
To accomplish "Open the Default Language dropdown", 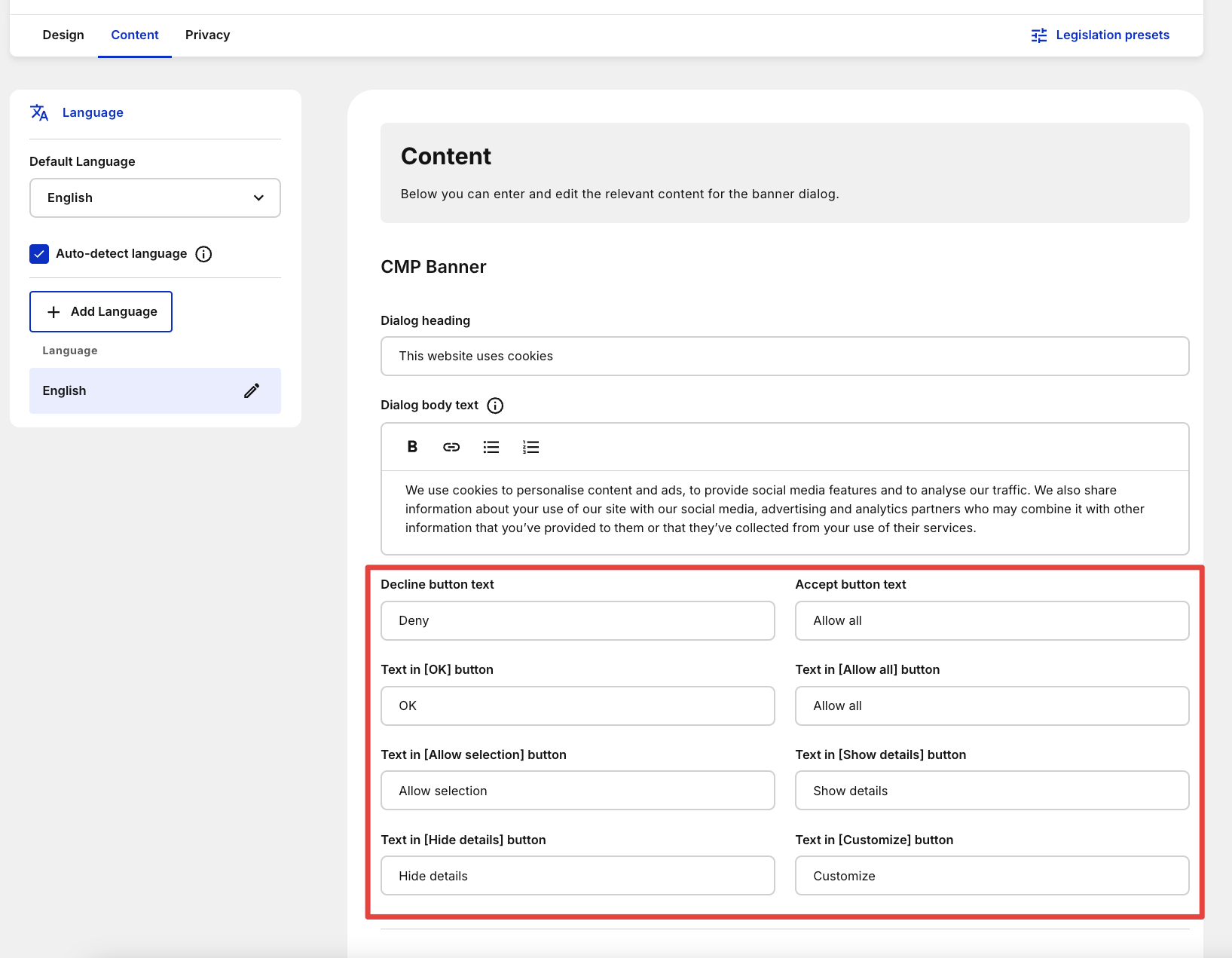I will coord(155,197).
